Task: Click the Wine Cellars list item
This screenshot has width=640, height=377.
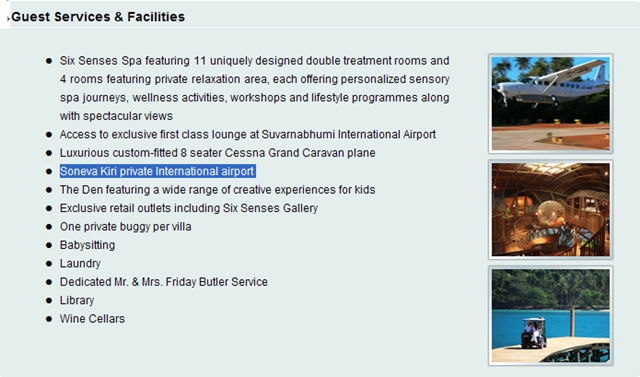Action: 92,319
